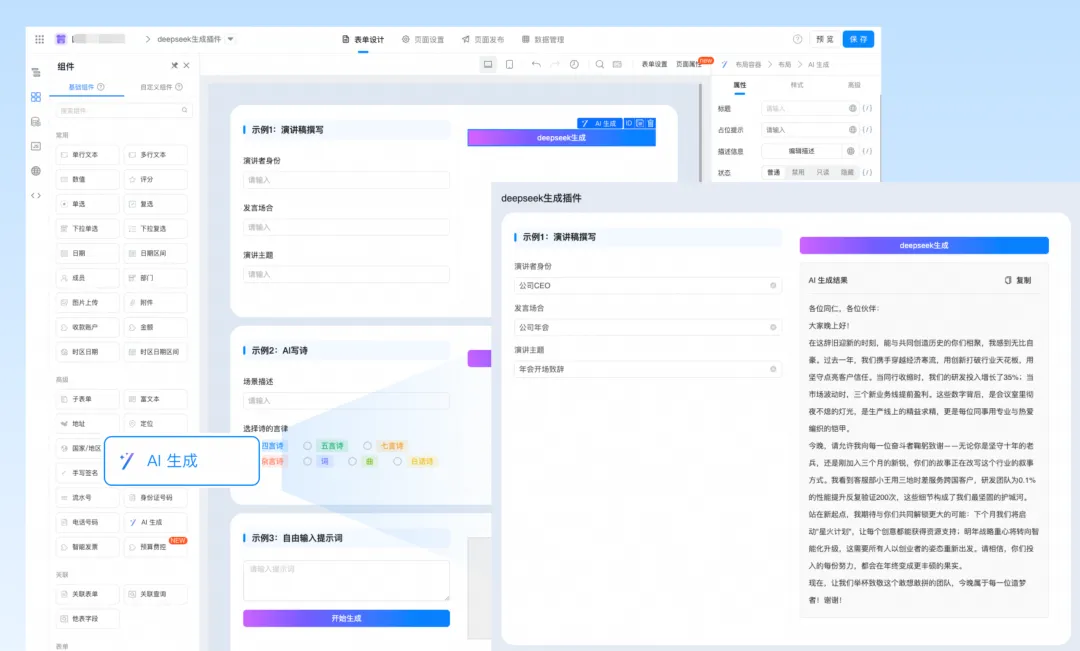1080x651 pixels.
Task: Set 状态 to 禁用
Action: click(x=798, y=172)
